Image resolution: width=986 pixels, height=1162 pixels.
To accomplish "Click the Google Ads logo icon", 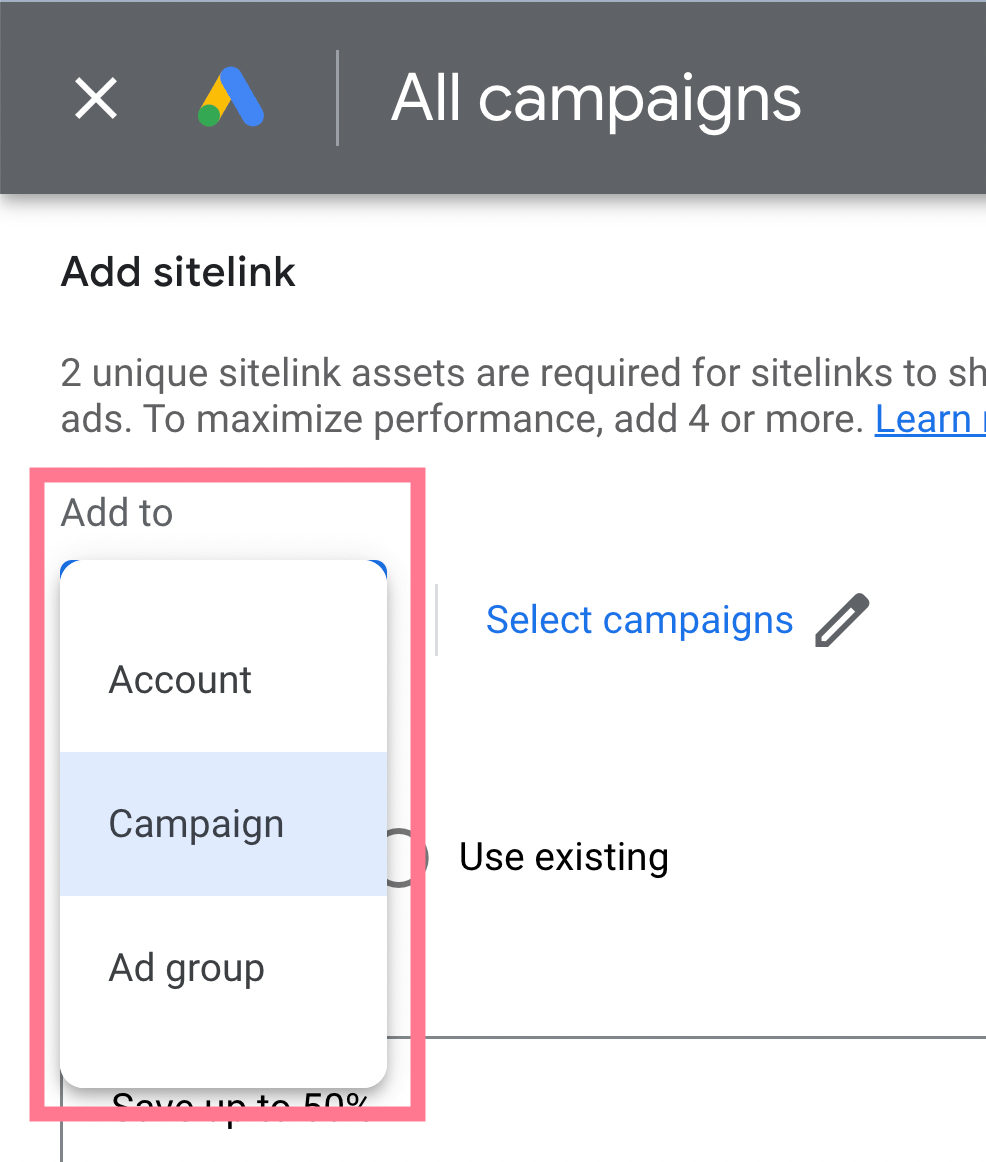I will click(232, 98).
